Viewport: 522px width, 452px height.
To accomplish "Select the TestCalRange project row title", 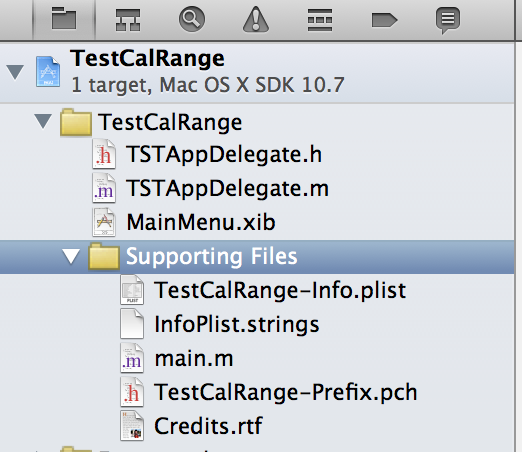I will (x=147, y=59).
